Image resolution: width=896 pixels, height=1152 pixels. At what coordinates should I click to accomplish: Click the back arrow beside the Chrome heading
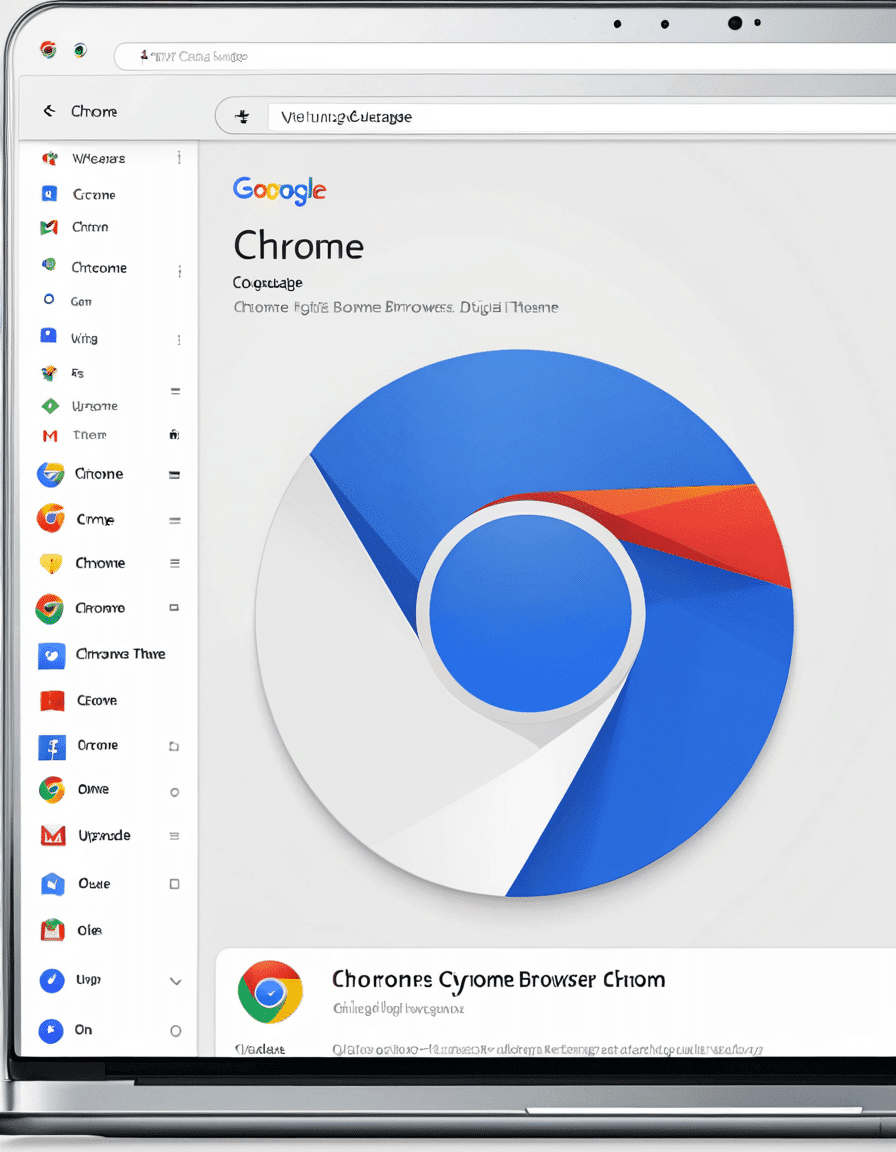(x=49, y=111)
